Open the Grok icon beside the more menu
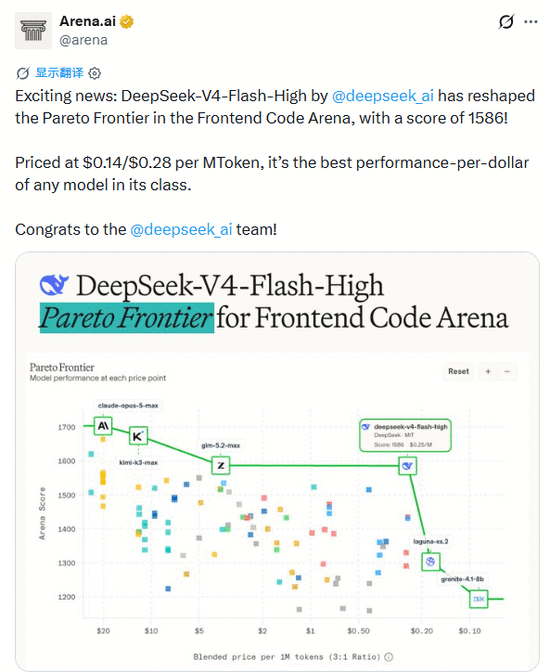Viewport: 550px width, 672px height. tap(506, 21)
